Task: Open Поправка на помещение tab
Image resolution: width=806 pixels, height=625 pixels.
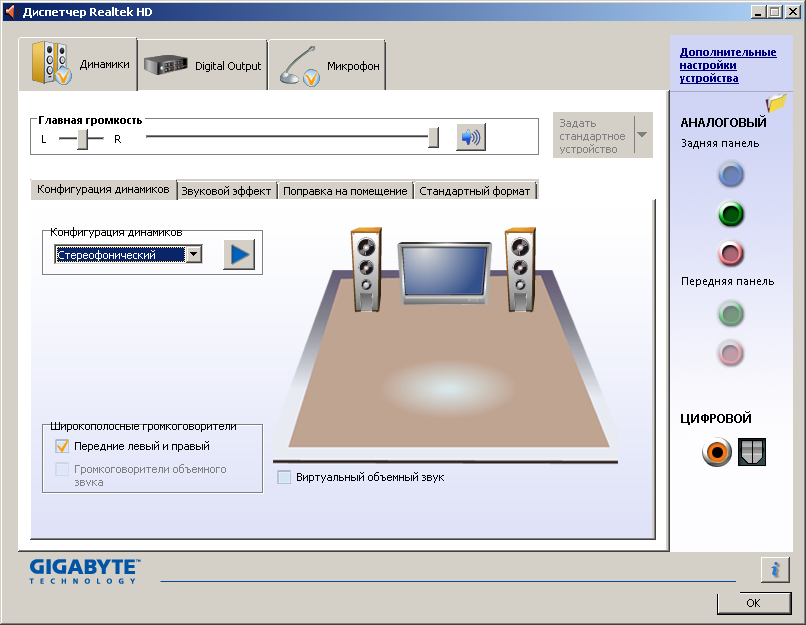Action: 345,191
